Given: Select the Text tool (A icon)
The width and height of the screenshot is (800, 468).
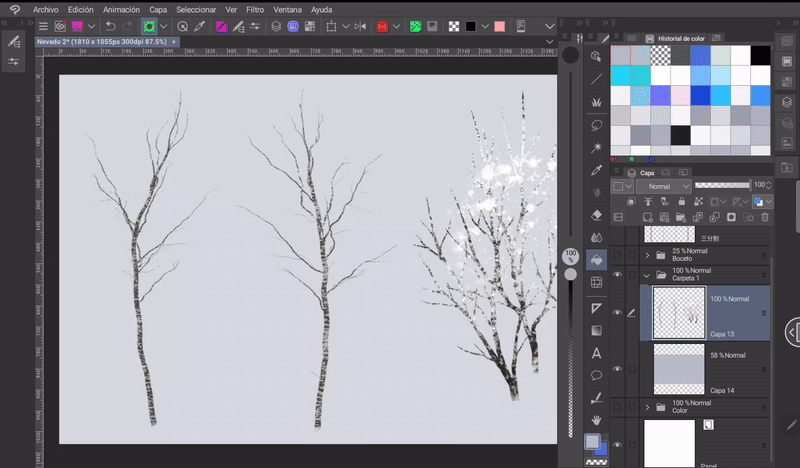Looking at the screenshot, I should [597, 353].
